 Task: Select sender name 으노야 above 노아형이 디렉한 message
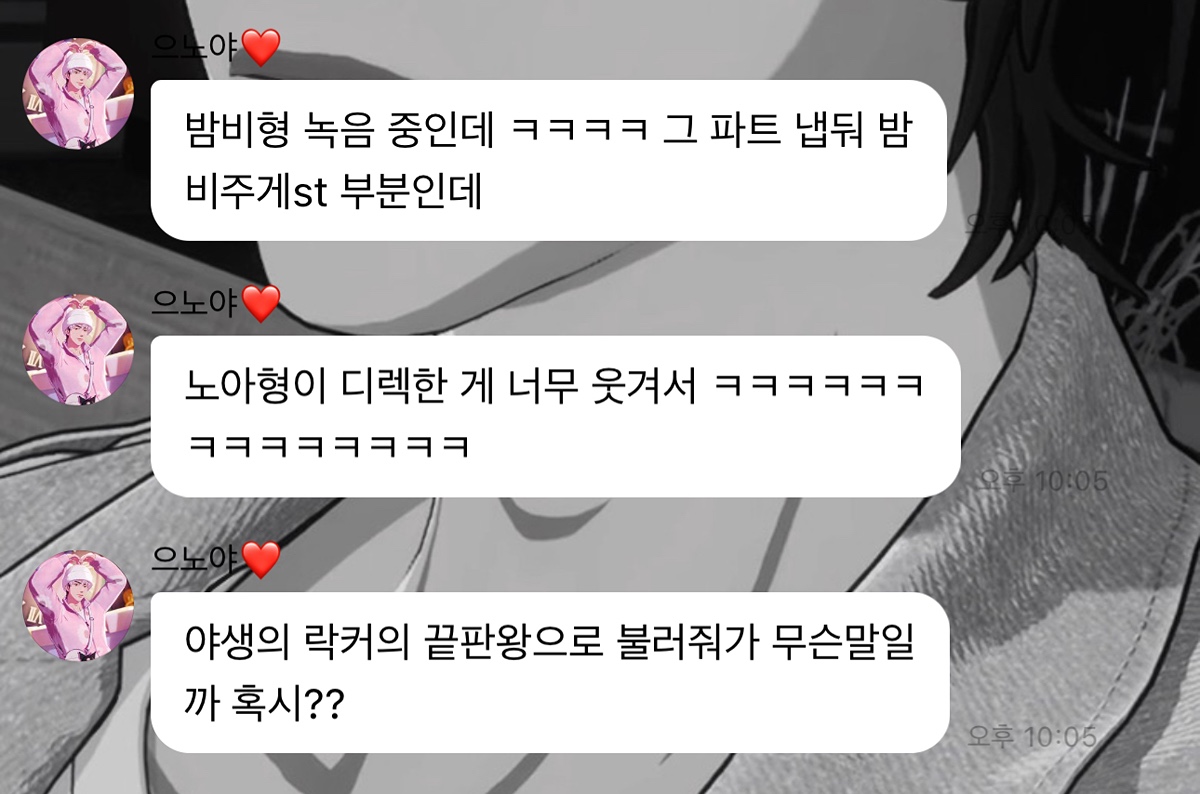196,303
